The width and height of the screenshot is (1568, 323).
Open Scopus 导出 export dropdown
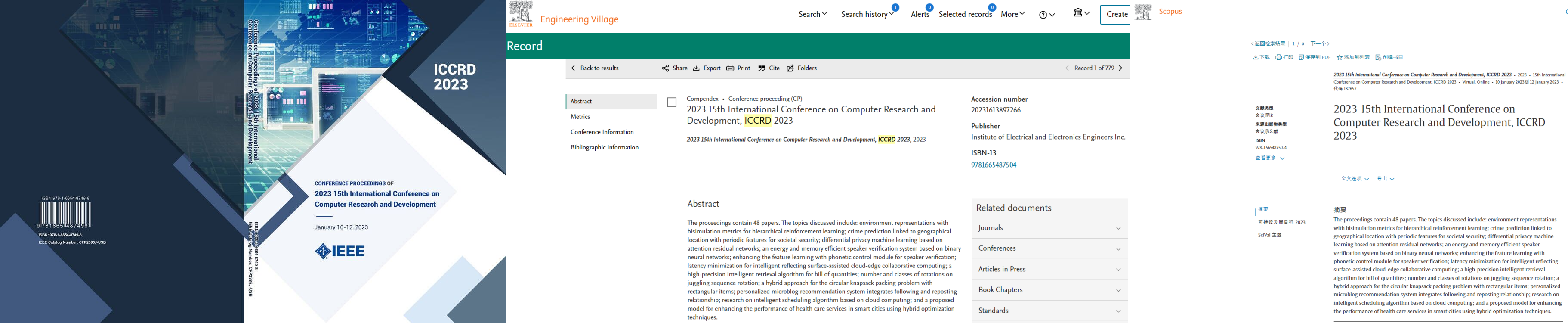point(1386,179)
